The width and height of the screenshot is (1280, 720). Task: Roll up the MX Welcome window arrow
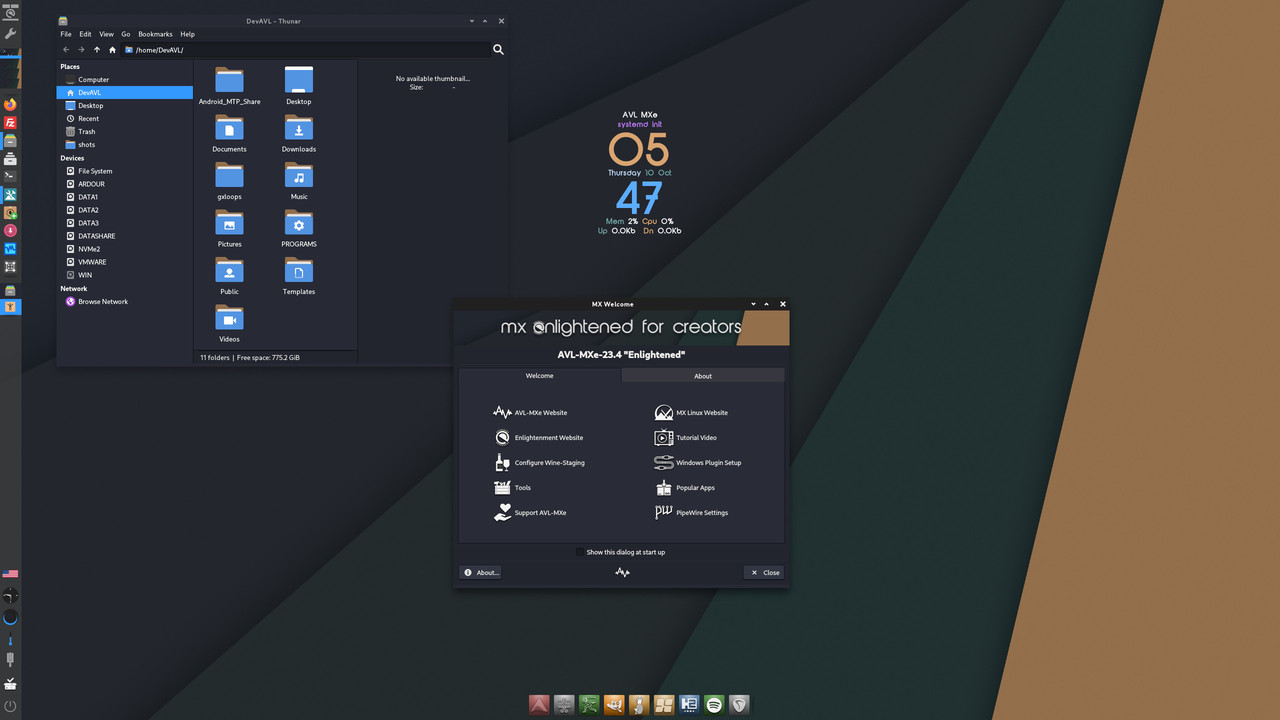(x=767, y=304)
